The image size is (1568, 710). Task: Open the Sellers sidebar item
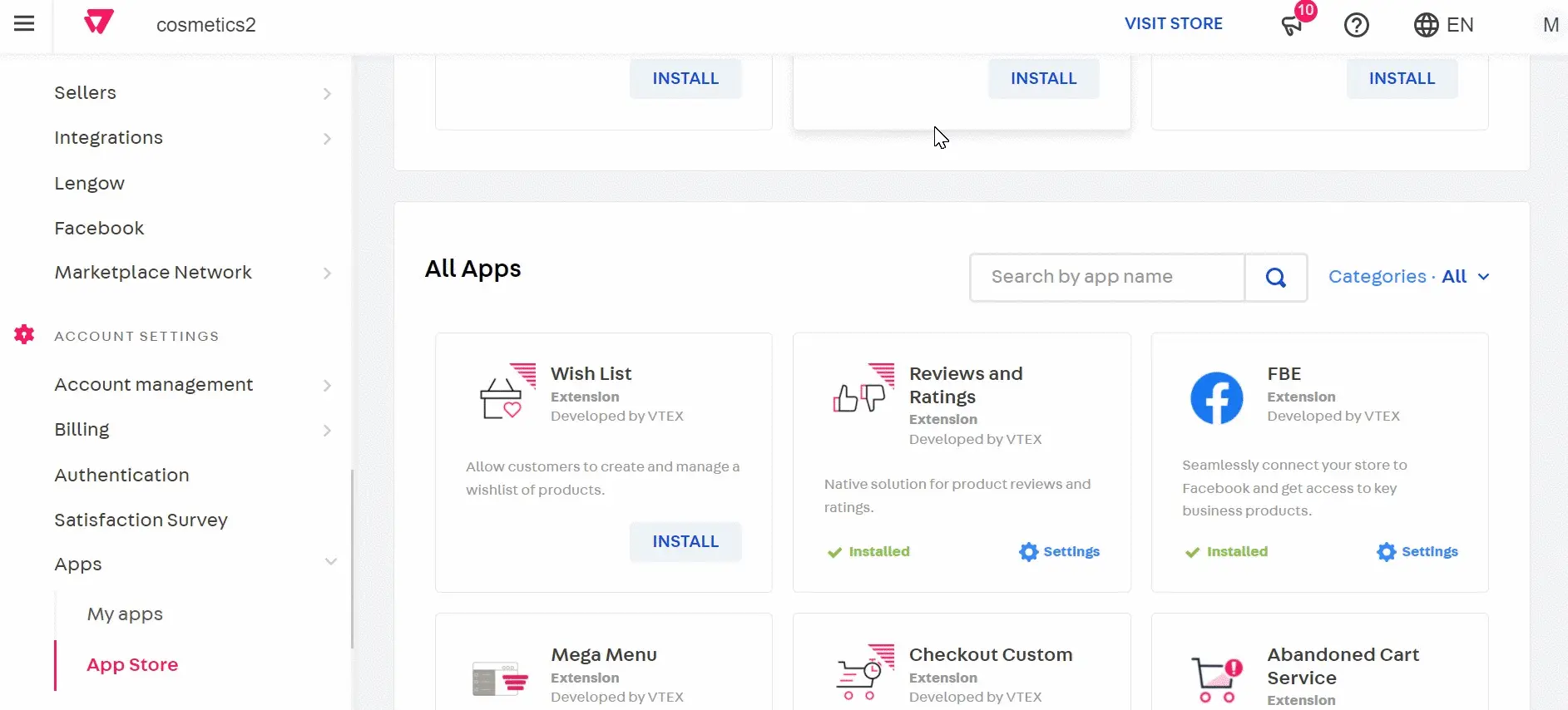coord(85,92)
